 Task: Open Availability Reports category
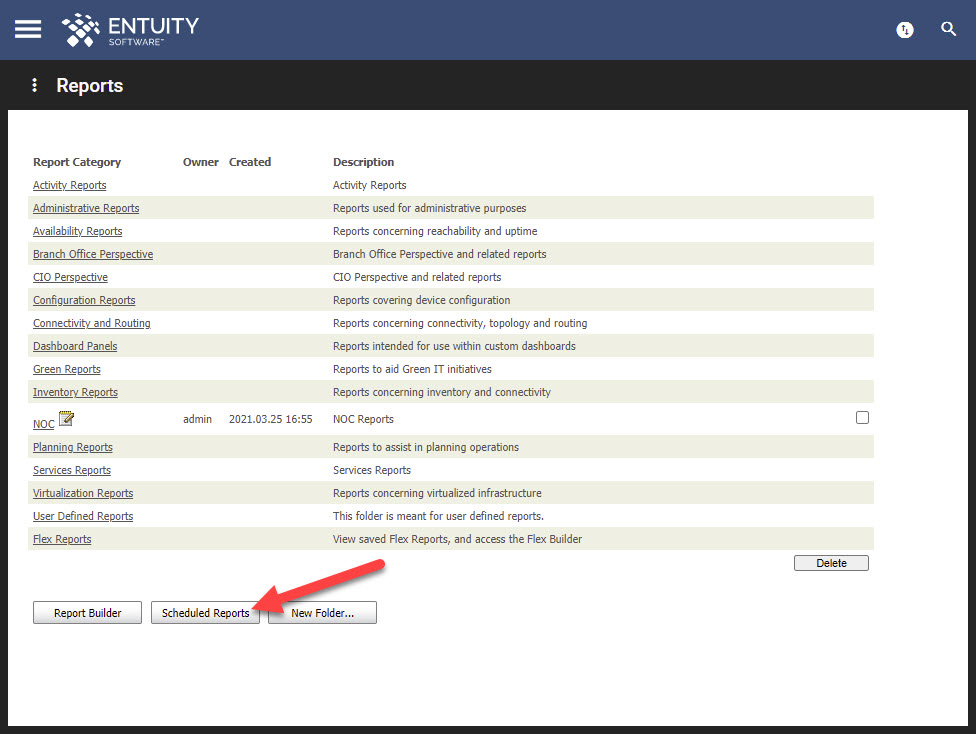point(78,231)
